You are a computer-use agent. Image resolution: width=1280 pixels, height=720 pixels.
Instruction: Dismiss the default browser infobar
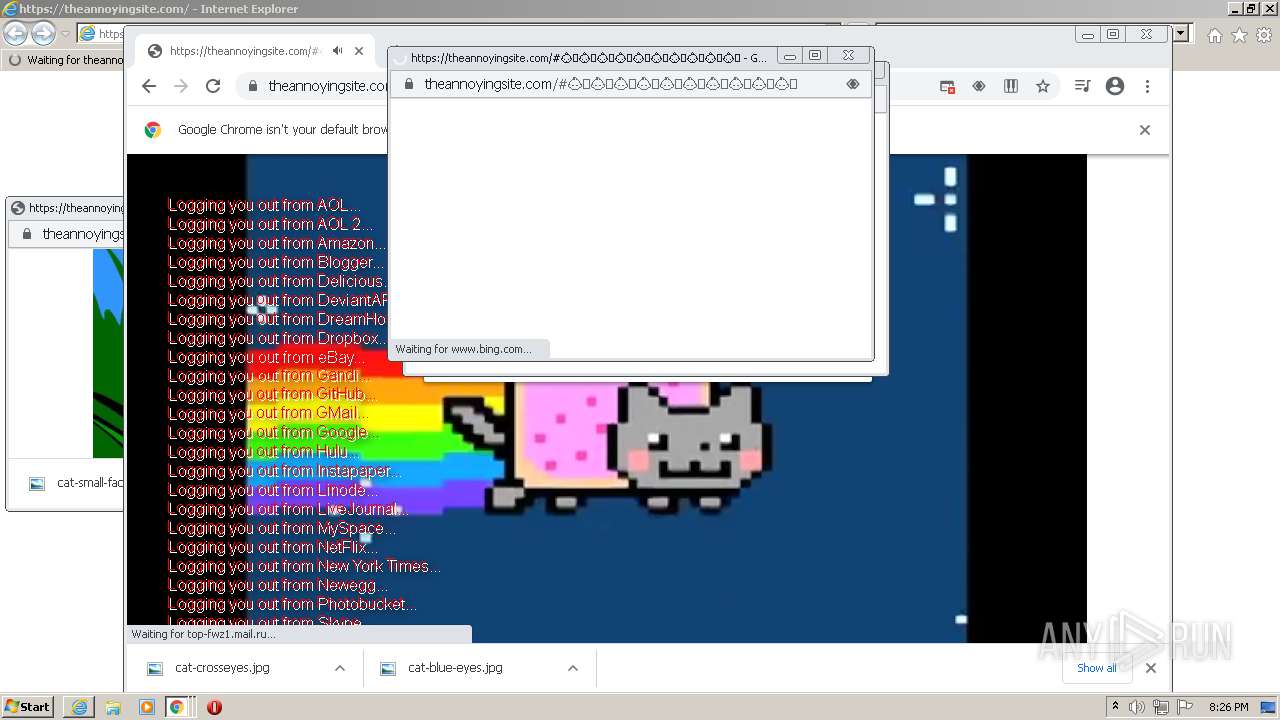[1145, 130]
